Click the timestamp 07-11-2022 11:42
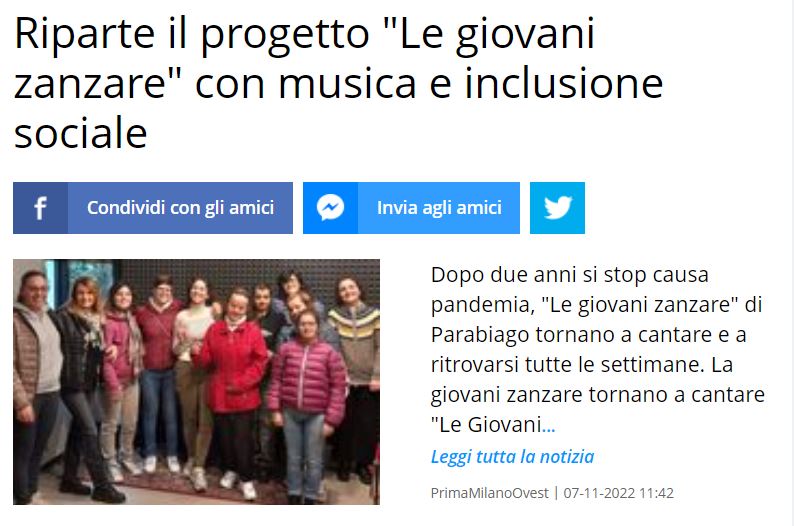794x526 pixels. coord(619,493)
